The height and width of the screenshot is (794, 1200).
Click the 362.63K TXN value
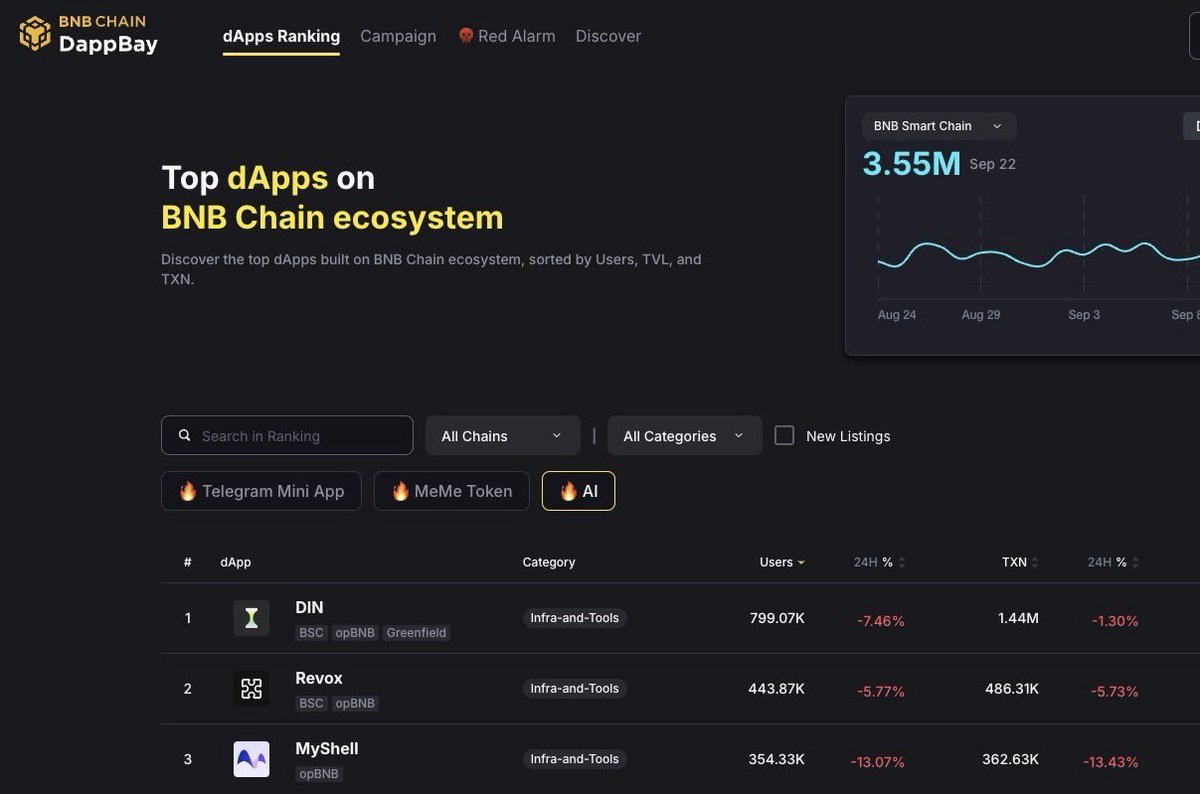(1010, 759)
